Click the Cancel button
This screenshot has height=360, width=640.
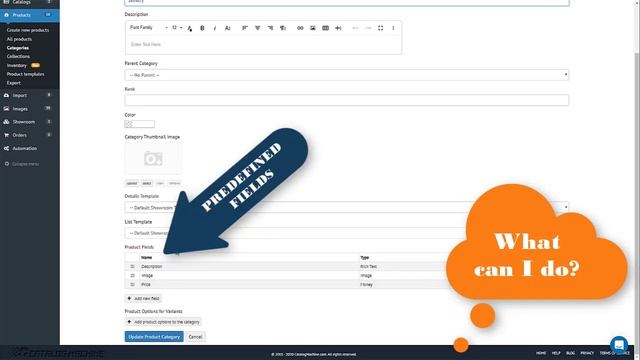coord(195,337)
